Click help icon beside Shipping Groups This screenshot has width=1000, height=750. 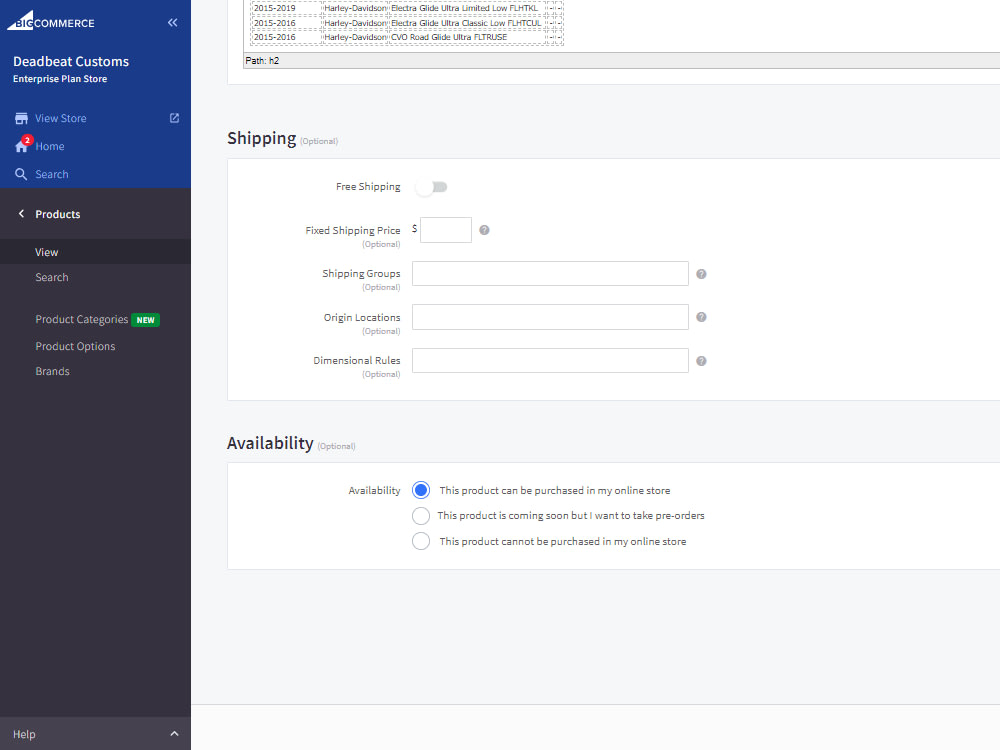tap(701, 274)
